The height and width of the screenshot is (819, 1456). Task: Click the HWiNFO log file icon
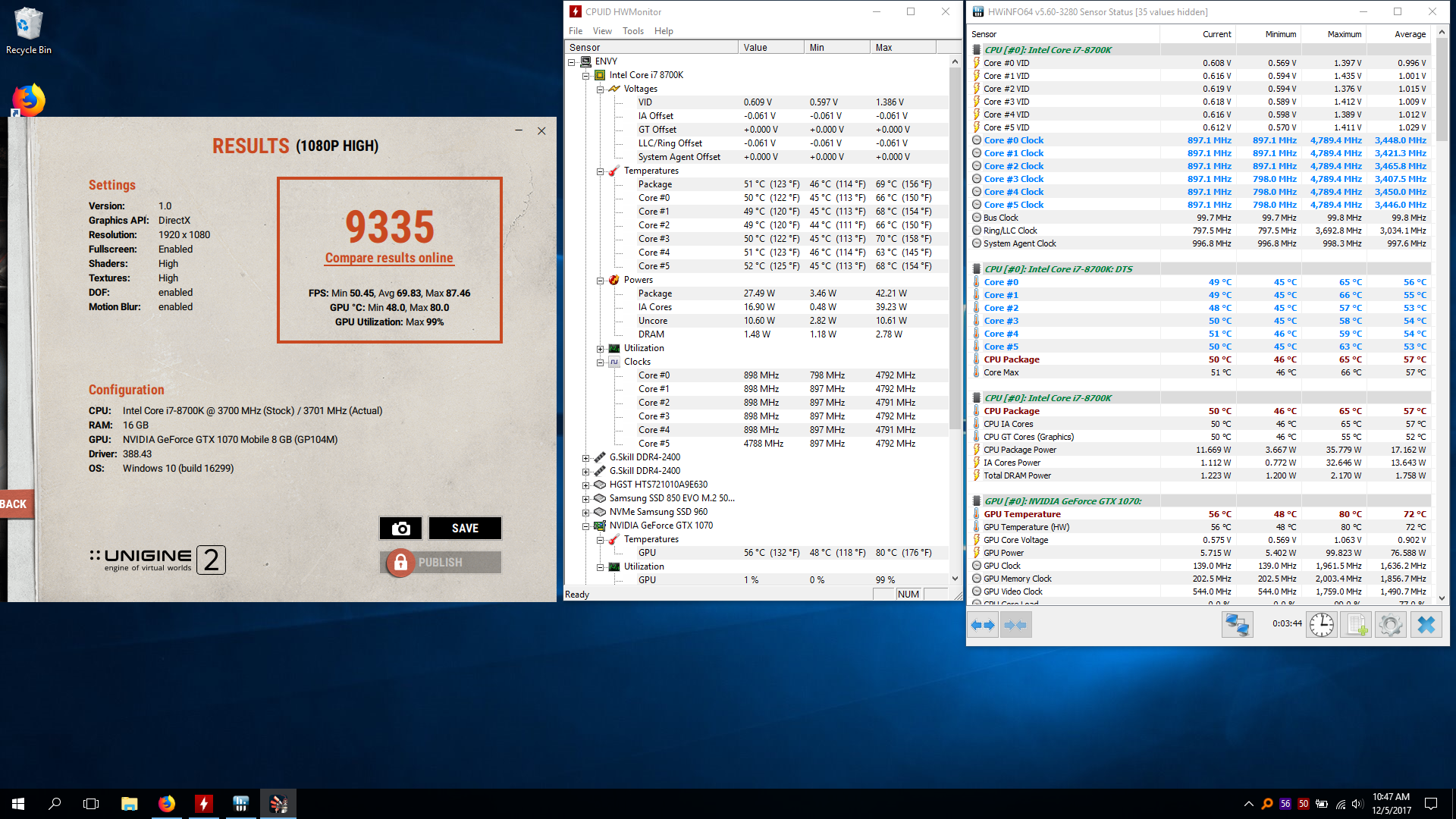(1355, 625)
